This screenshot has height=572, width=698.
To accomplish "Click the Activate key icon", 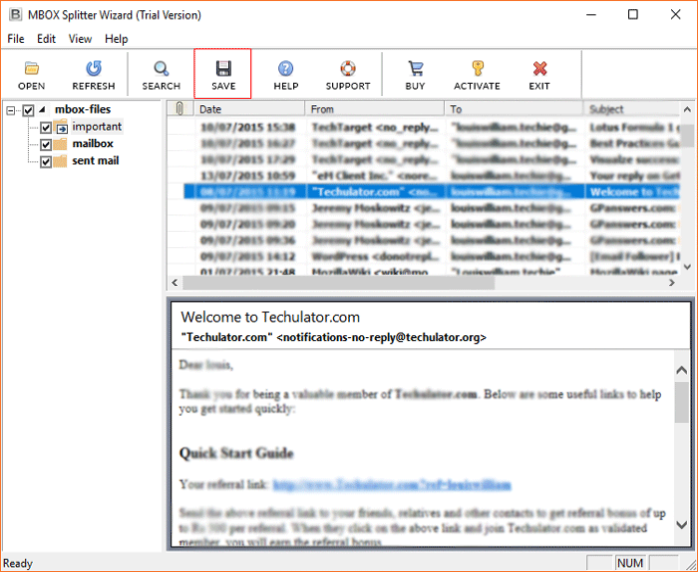I will tap(477, 69).
